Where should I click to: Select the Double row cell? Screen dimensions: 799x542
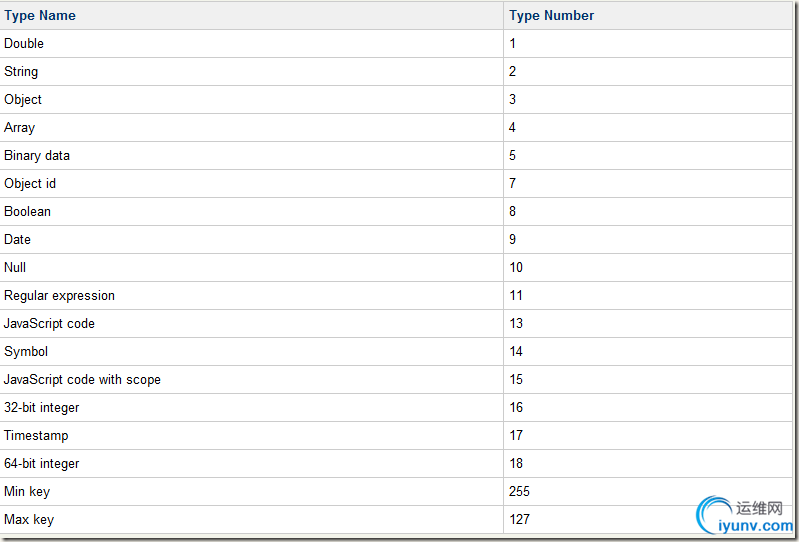tap(24, 44)
